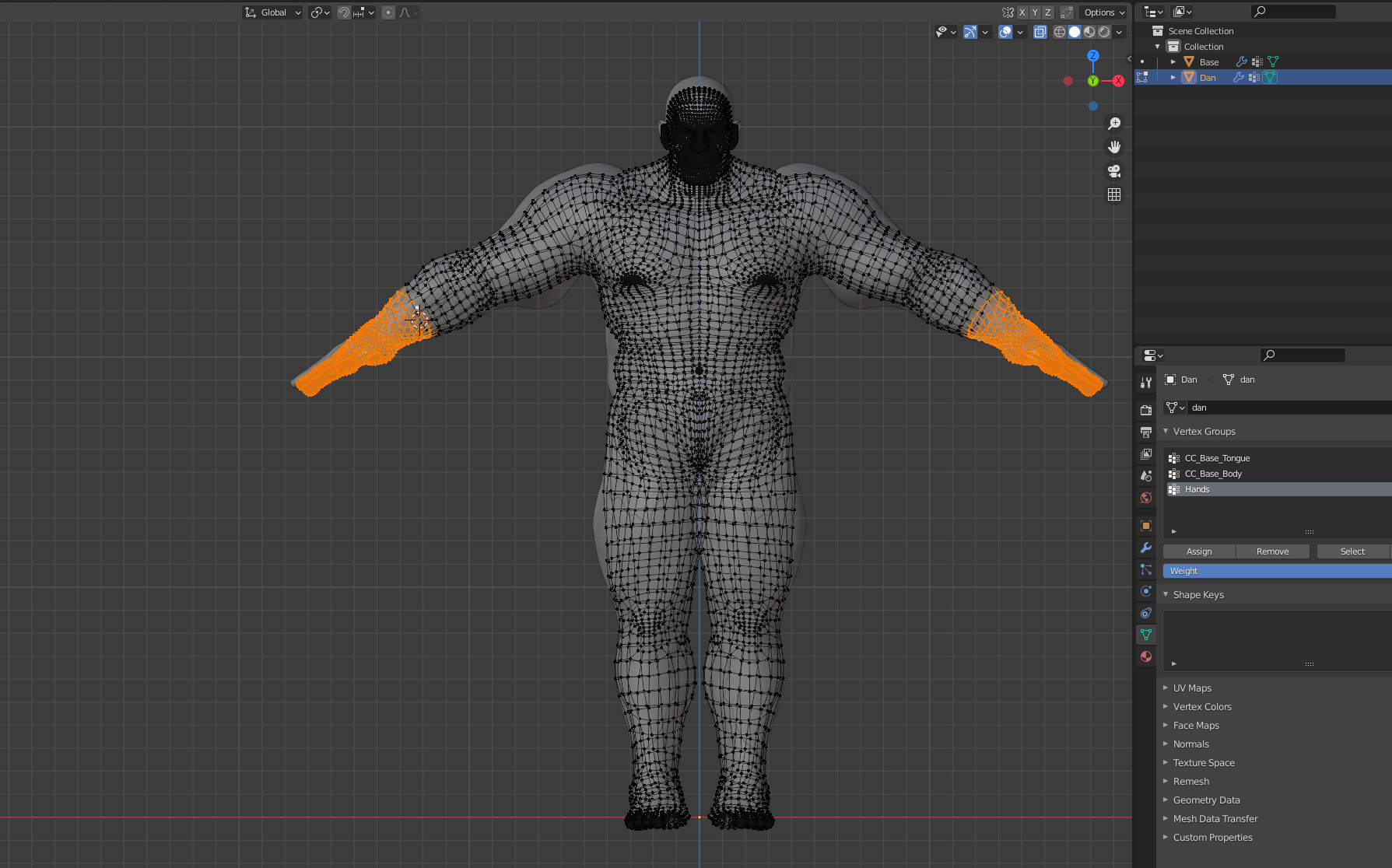
Task: Click the viewport pan hand icon
Action: click(1114, 147)
